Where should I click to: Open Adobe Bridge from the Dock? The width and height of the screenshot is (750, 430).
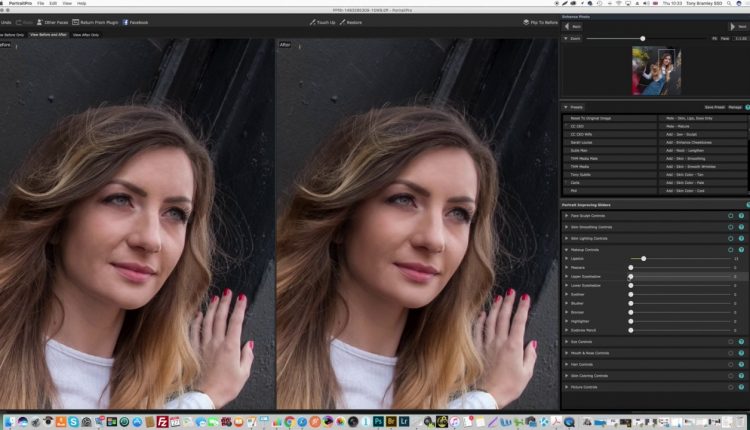(x=391, y=421)
